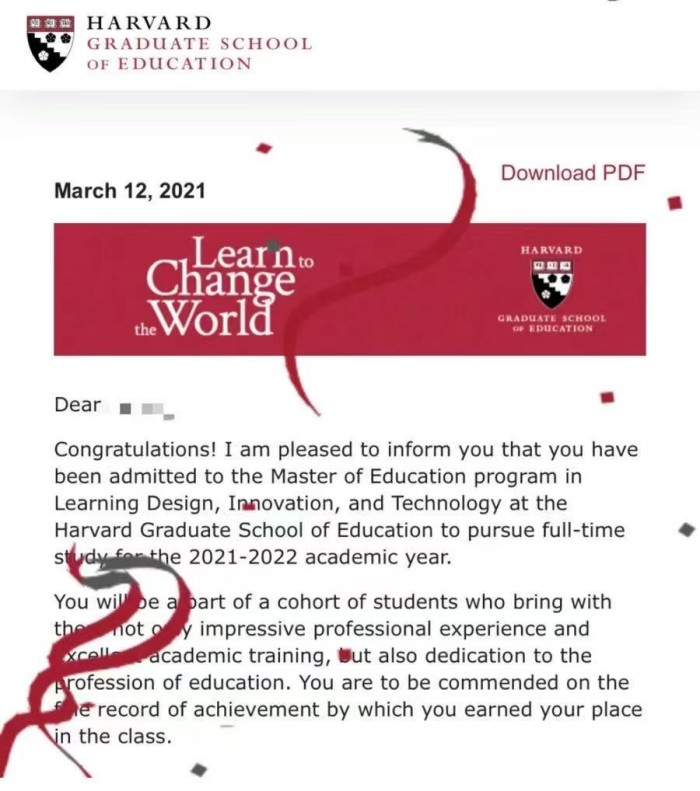Viewport: 700px width, 791px height.
Task: Click the Harvard shield inside the red banner
Action: point(552,284)
